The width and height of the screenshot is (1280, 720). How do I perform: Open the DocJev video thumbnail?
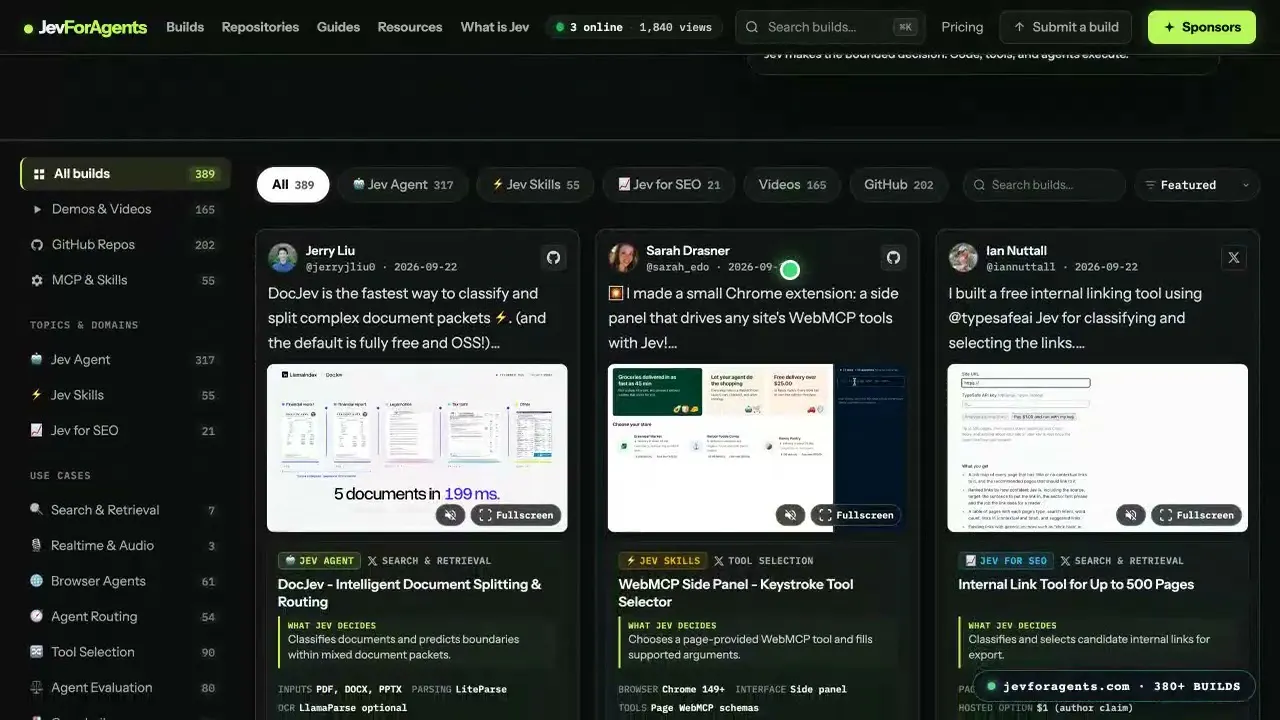pos(417,448)
